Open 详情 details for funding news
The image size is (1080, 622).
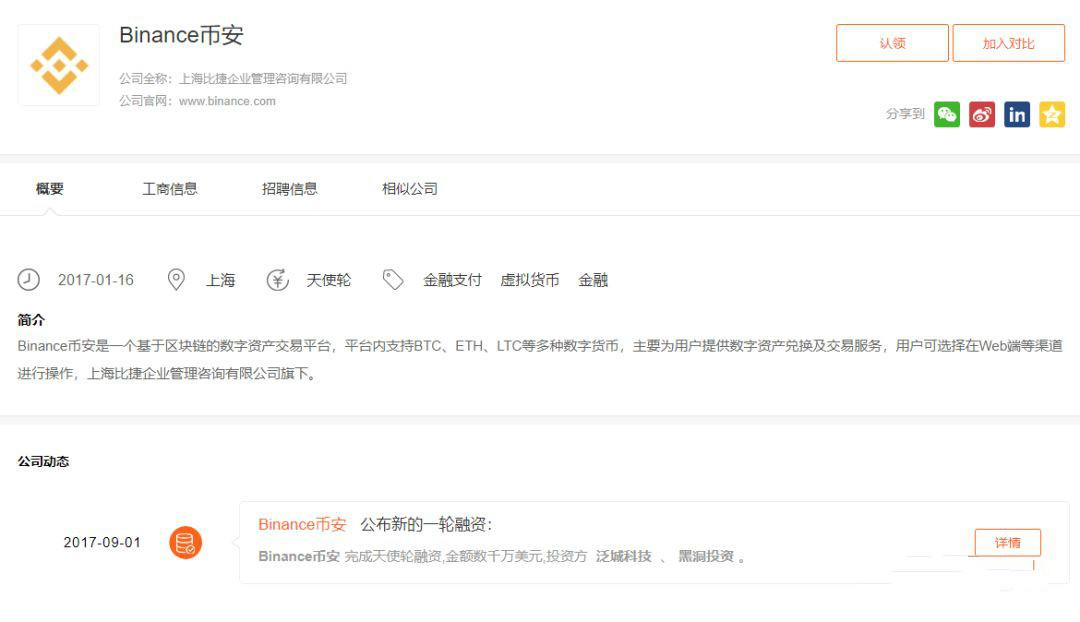pyautogui.click(x=1007, y=542)
